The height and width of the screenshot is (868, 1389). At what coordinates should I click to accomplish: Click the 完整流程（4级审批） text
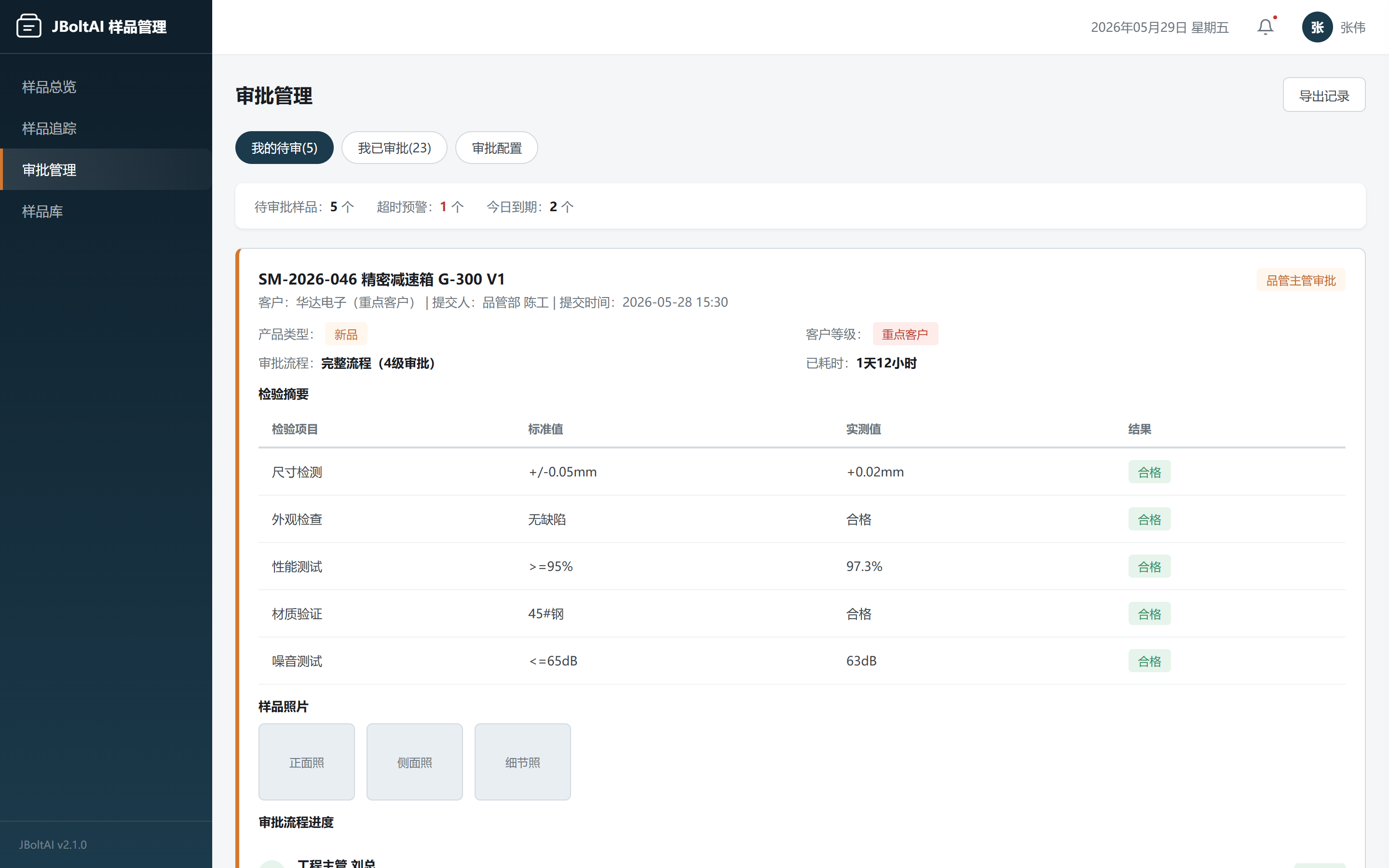378,364
